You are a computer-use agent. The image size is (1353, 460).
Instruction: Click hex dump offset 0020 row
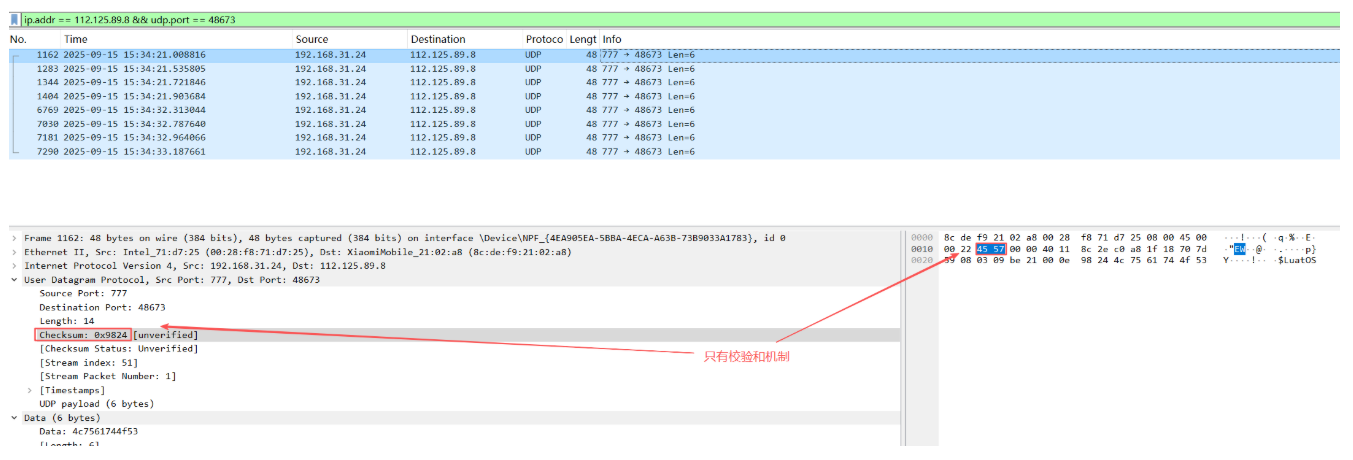(1113, 260)
